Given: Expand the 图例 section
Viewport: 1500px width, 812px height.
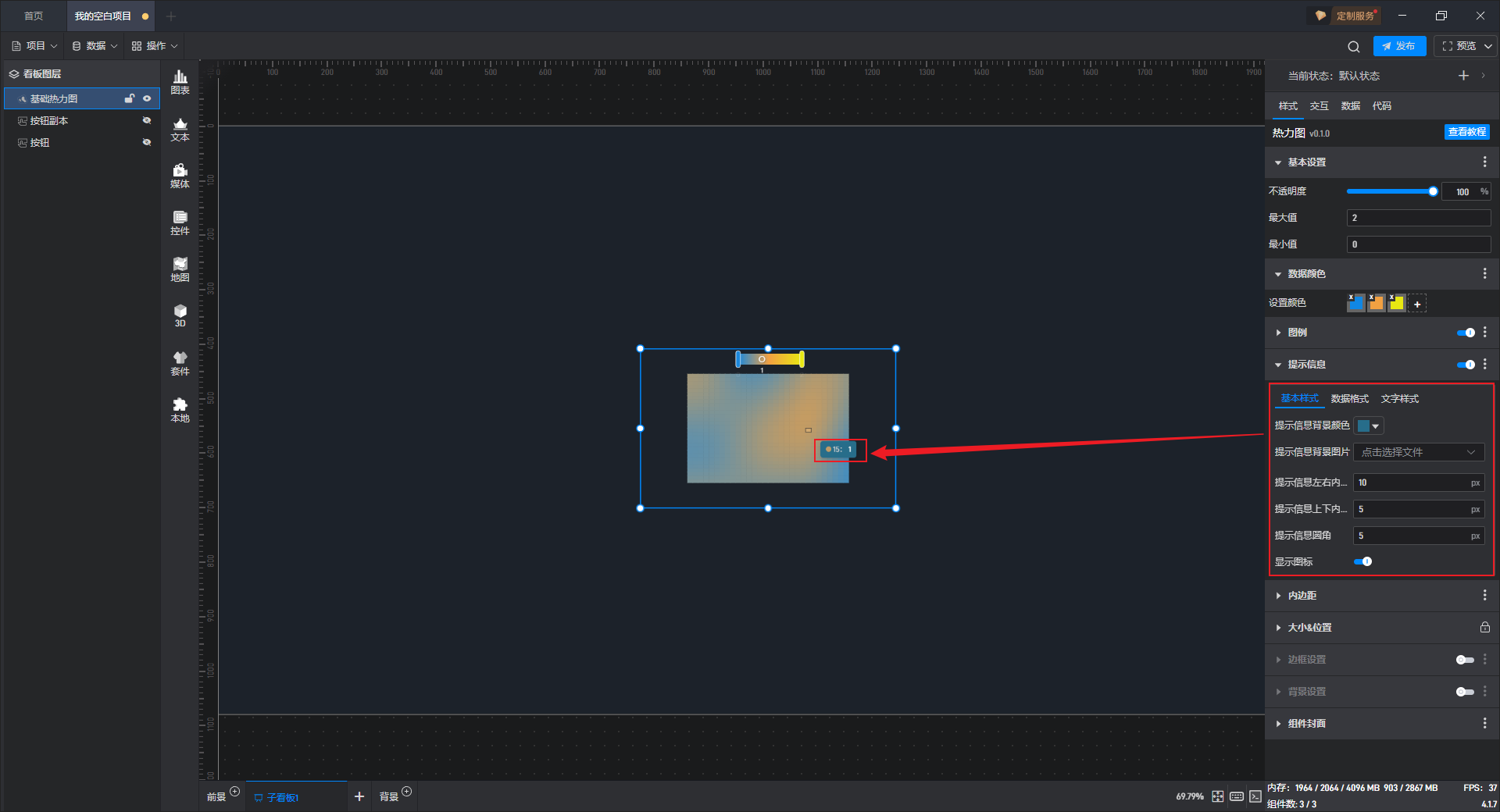Looking at the screenshot, I should coord(1278,333).
